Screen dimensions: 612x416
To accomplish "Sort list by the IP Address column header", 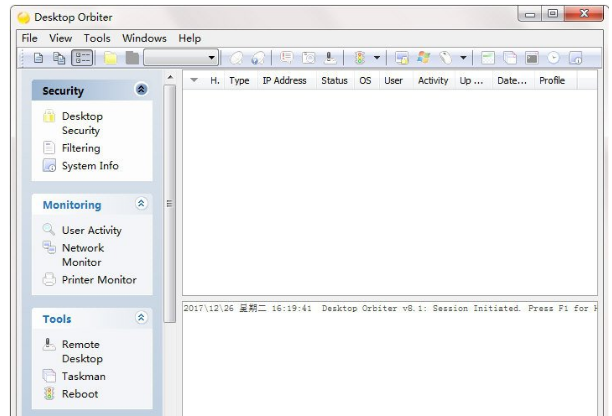I will 284,81.
